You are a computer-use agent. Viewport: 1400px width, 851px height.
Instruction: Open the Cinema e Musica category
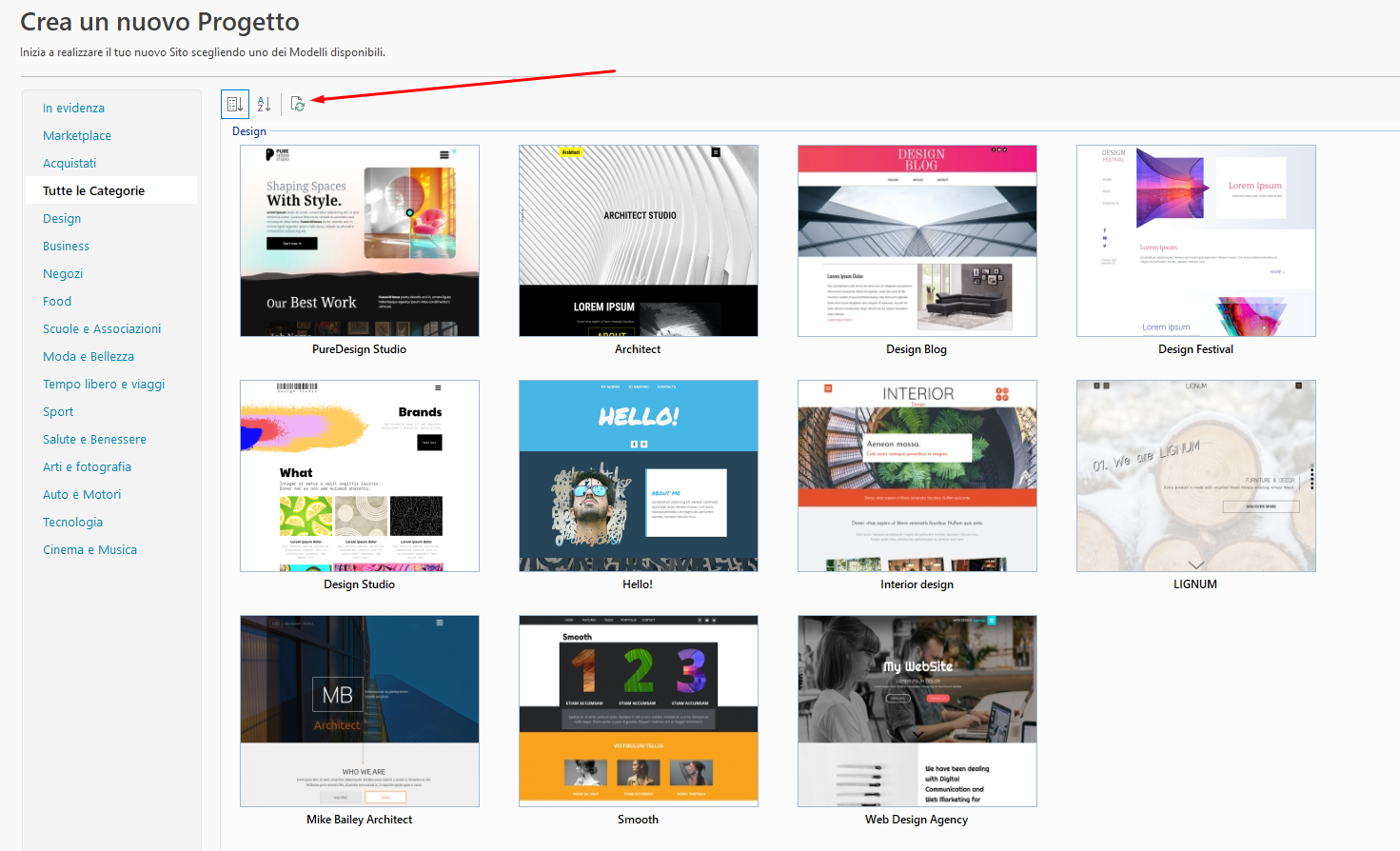pyautogui.click(x=89, y=550)
